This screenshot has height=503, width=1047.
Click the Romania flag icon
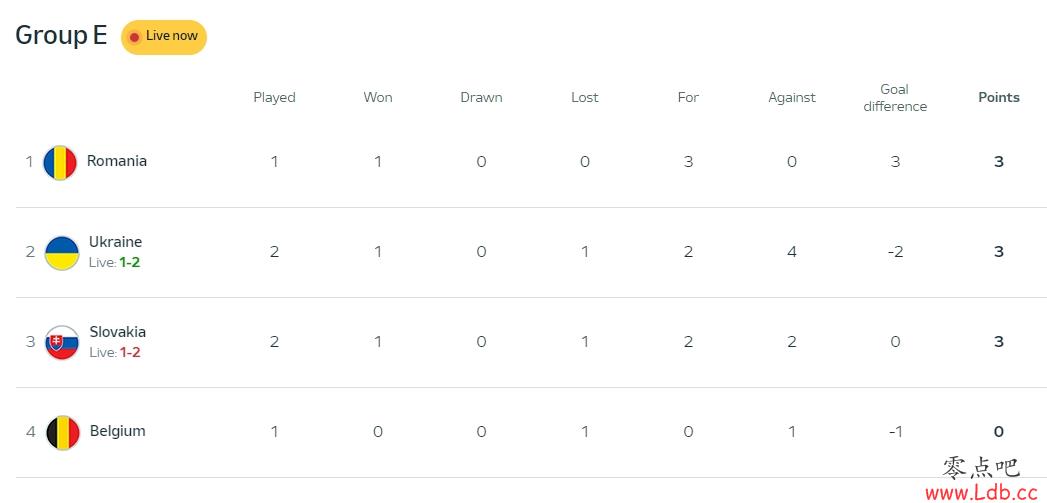(x=60, y=163)
